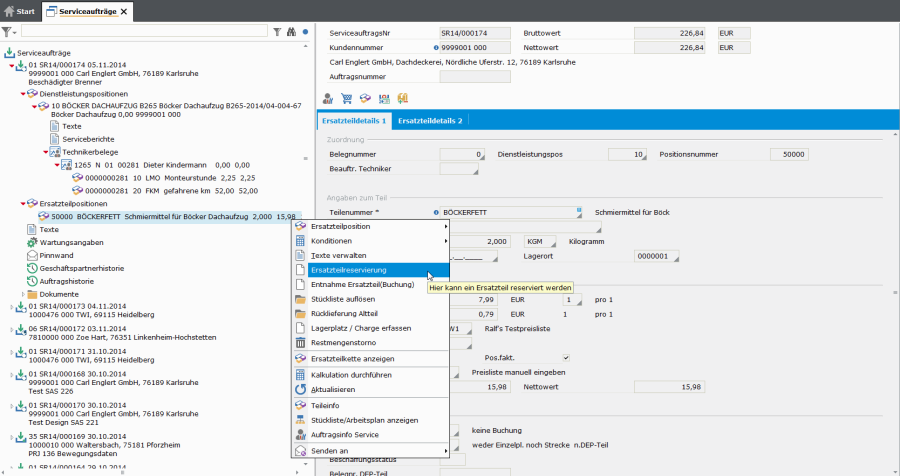Toggle the Pos.fakt. checkbox
Viewport: 900px width, 476px height.
[x=566, y=358]
